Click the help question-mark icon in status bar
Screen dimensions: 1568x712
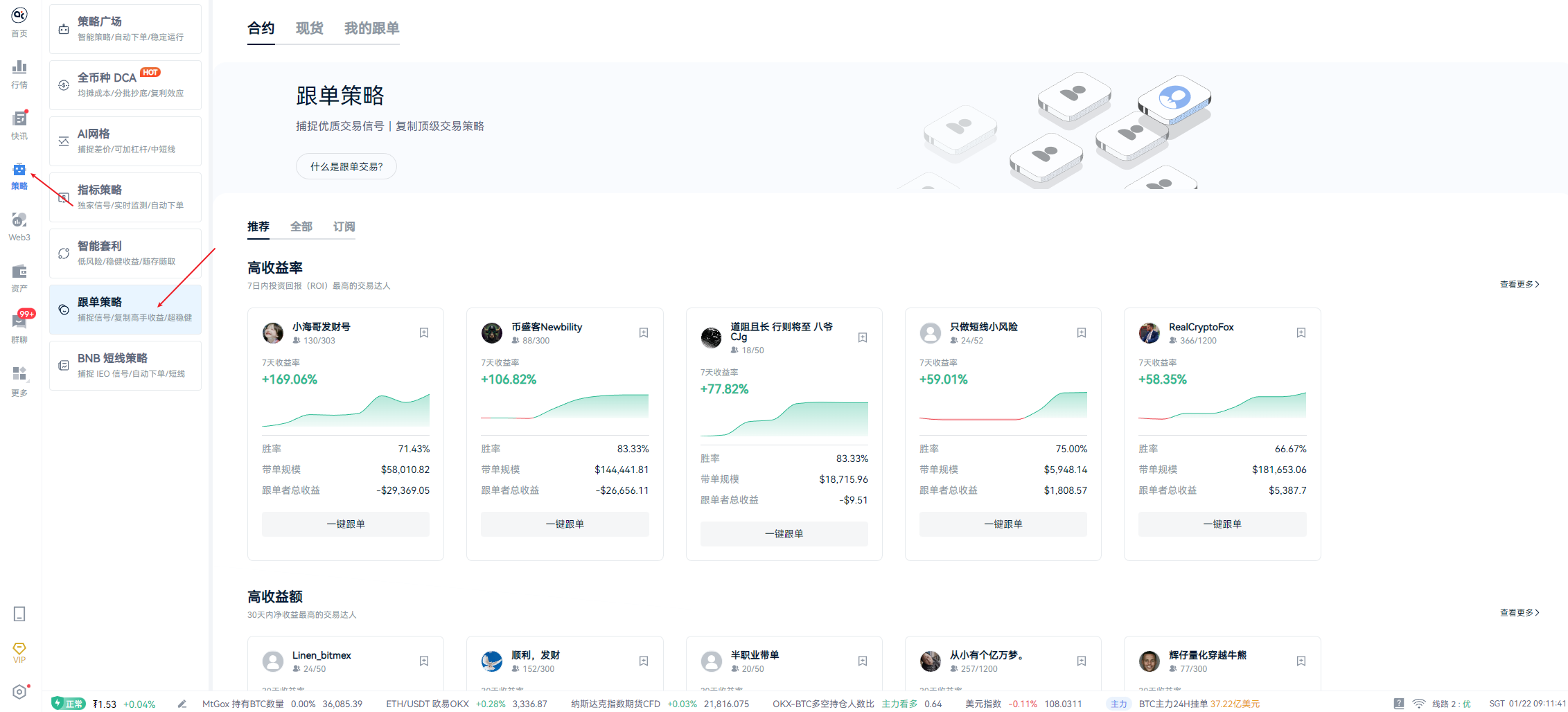pos(1399,704)
